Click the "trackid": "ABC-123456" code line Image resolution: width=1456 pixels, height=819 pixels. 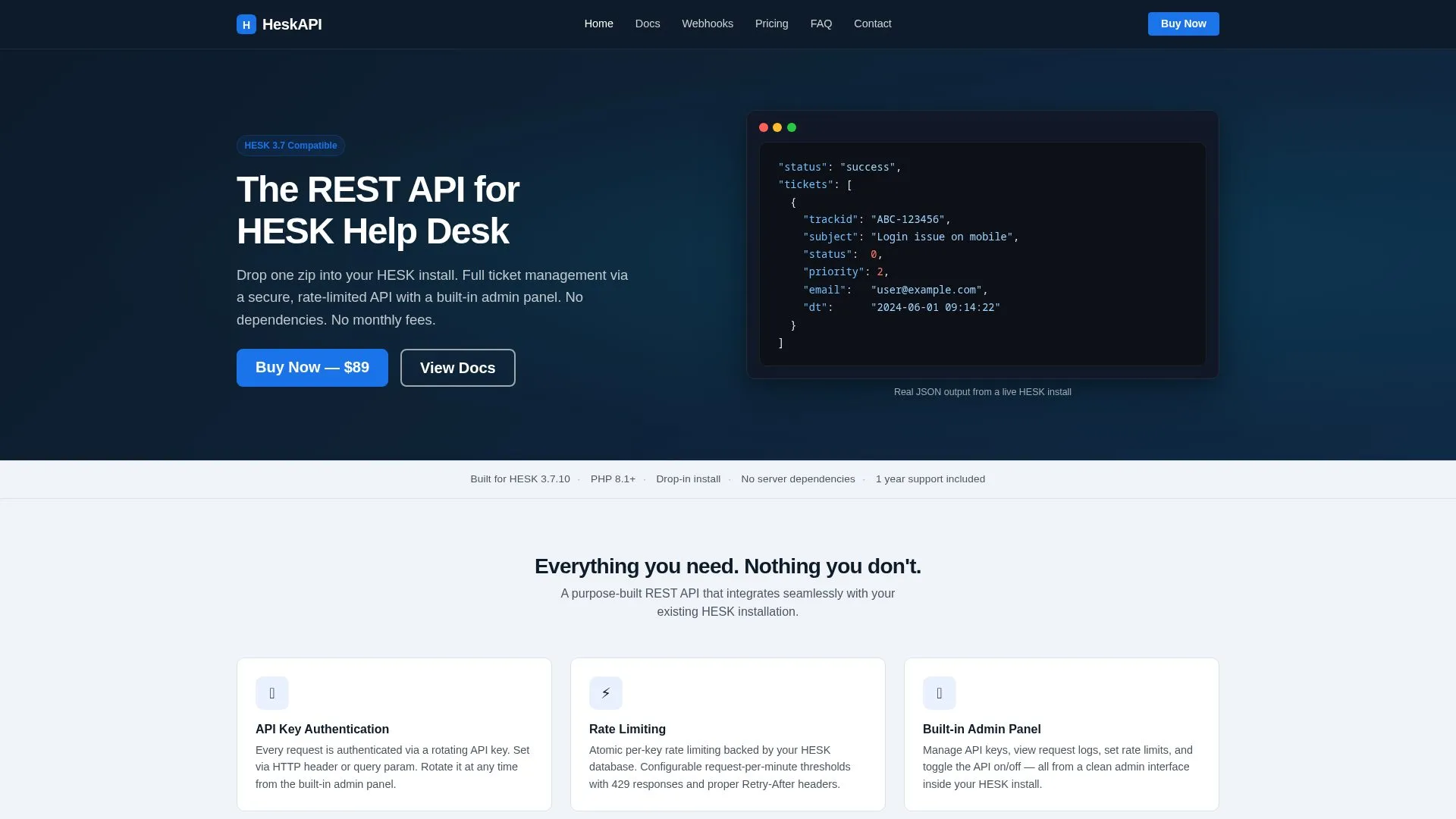877,219
